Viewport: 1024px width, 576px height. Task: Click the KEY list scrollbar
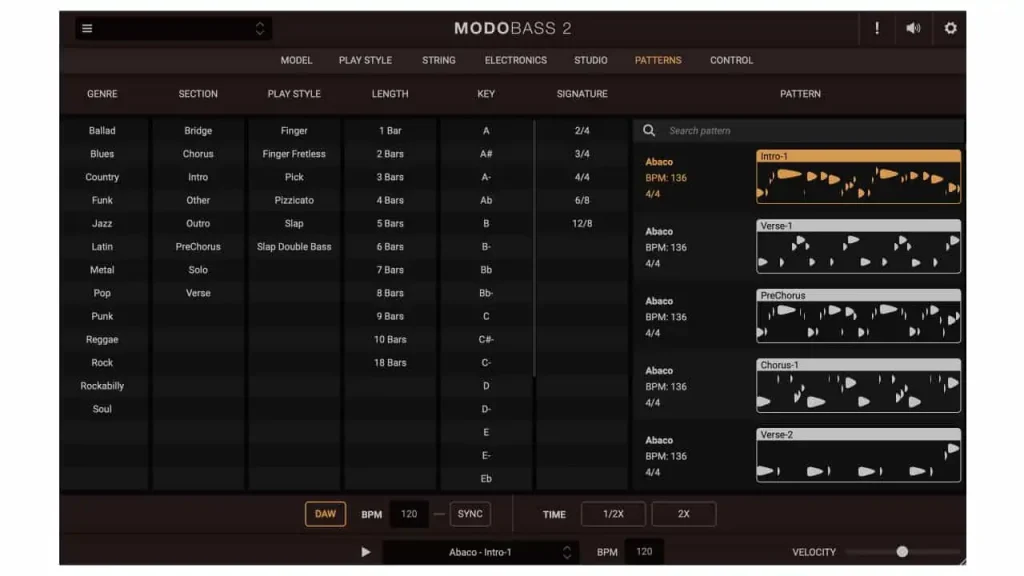[x=534, y=248]
